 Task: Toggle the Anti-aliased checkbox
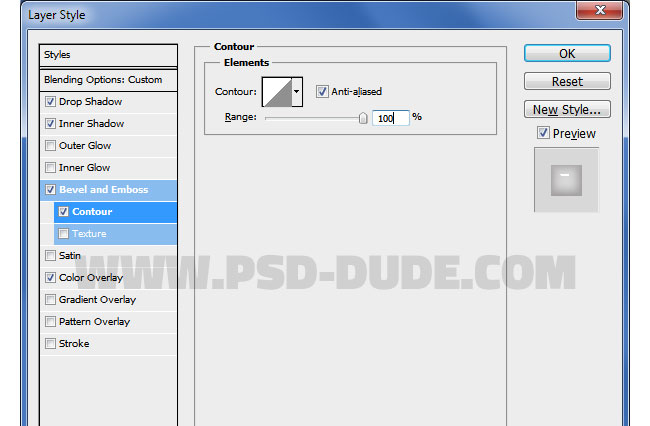pos(322,91)
